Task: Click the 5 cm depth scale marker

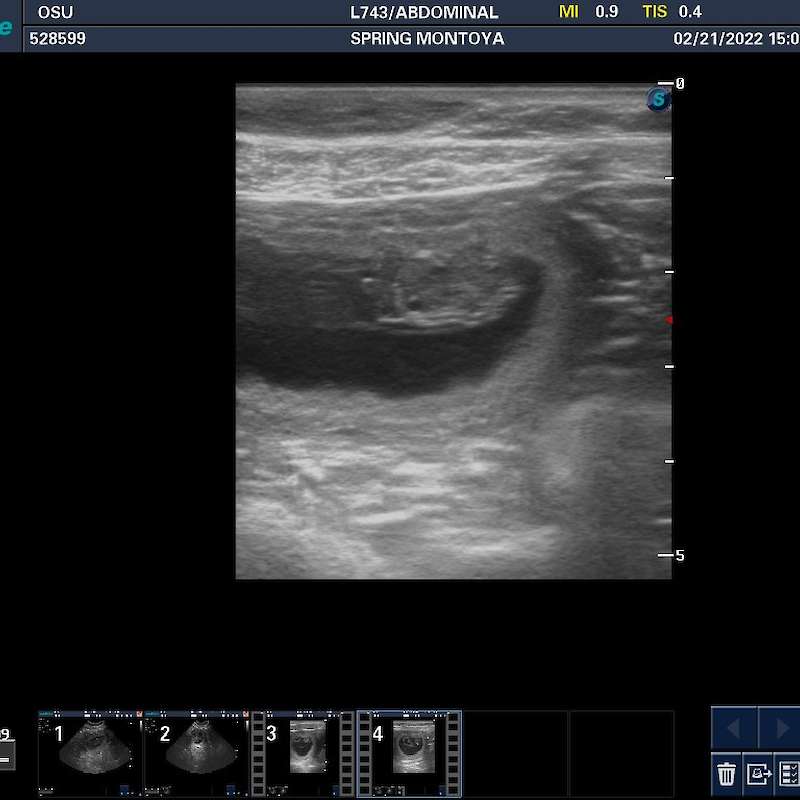Action: tap(679, 555)
